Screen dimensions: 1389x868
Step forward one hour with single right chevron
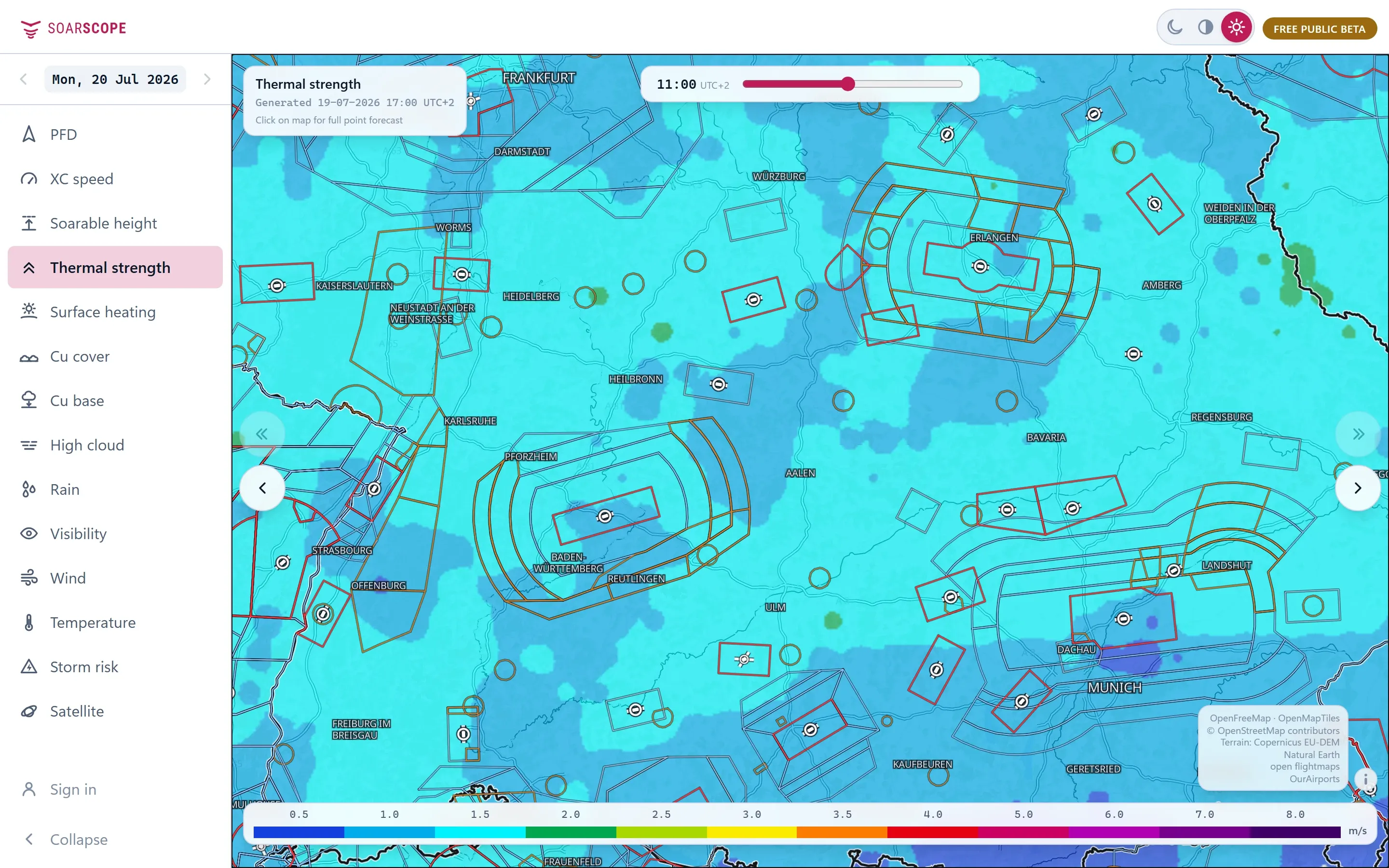tap(1358, 488)
